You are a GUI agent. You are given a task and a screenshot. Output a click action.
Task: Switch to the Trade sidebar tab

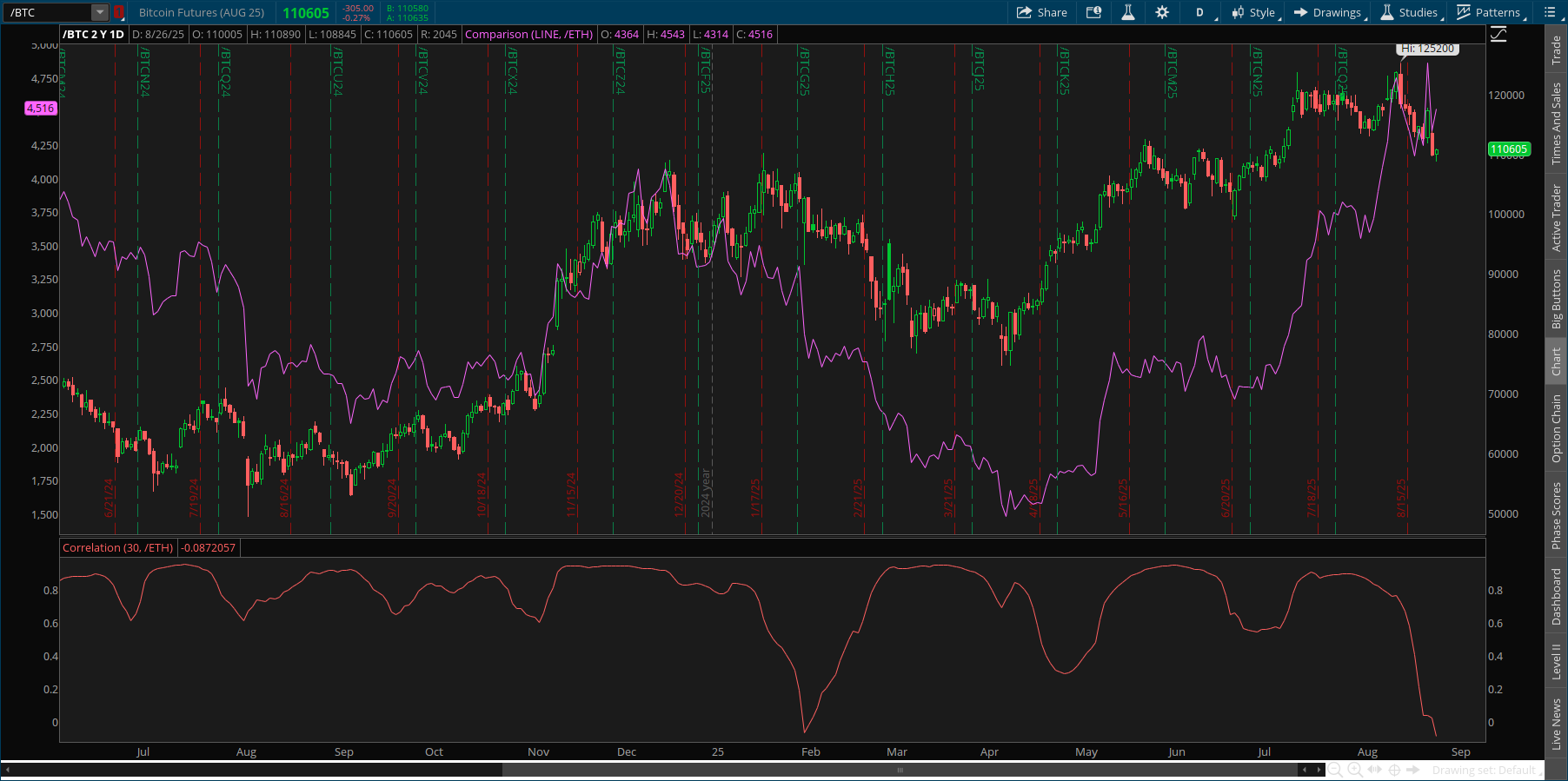(x=1557, y=50)
